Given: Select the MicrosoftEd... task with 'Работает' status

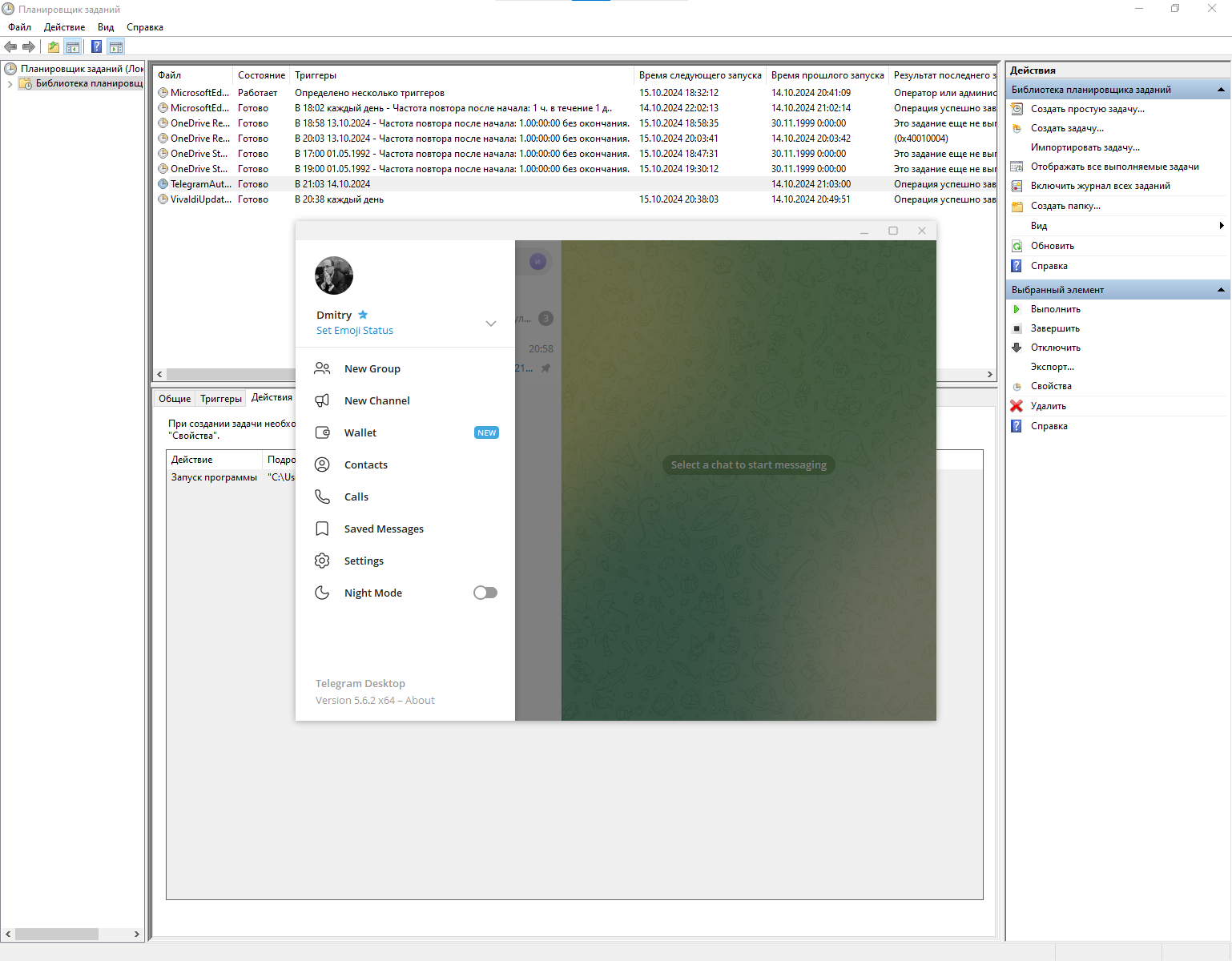Looking at the screenshot, I should click(x=574, y=93).
